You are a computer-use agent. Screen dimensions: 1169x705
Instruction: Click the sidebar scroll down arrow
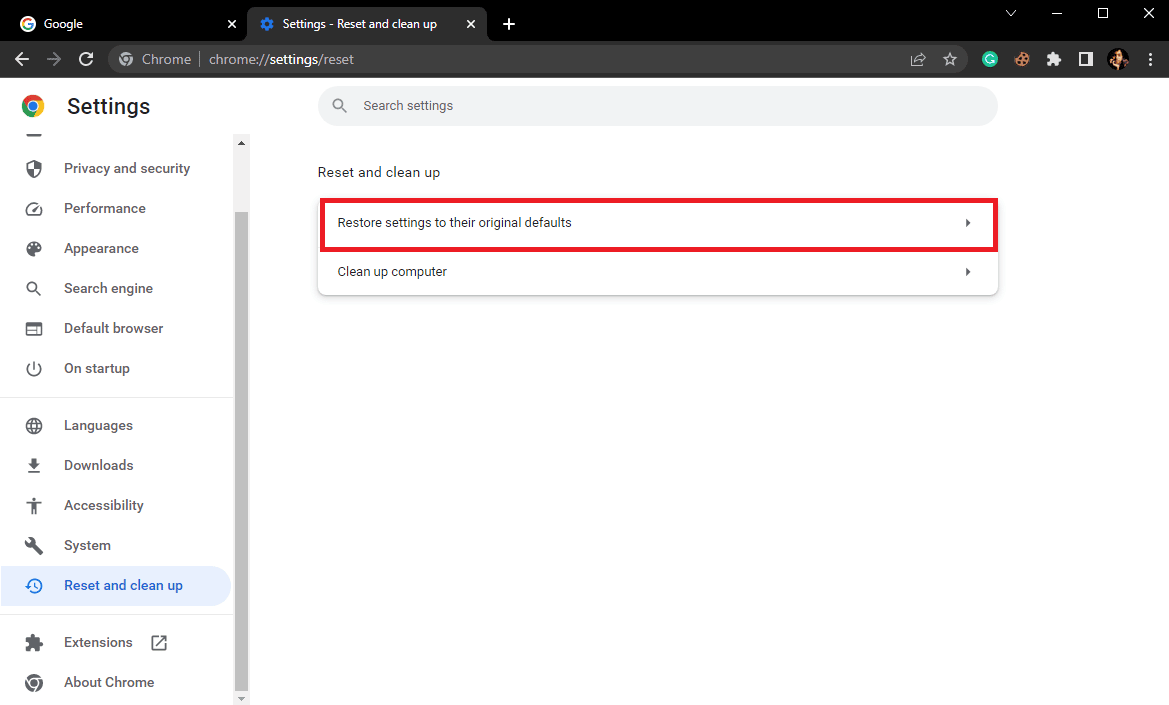(x=241, y=698)
